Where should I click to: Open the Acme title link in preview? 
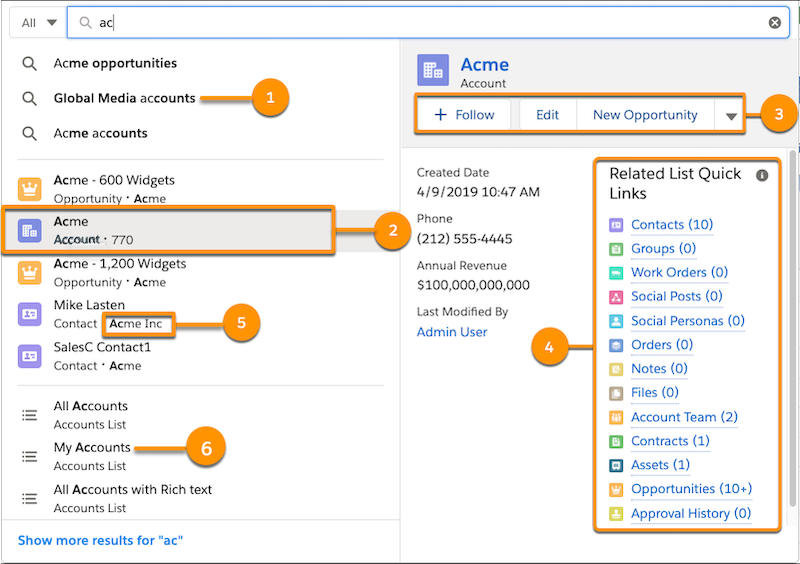click(485, 65)
